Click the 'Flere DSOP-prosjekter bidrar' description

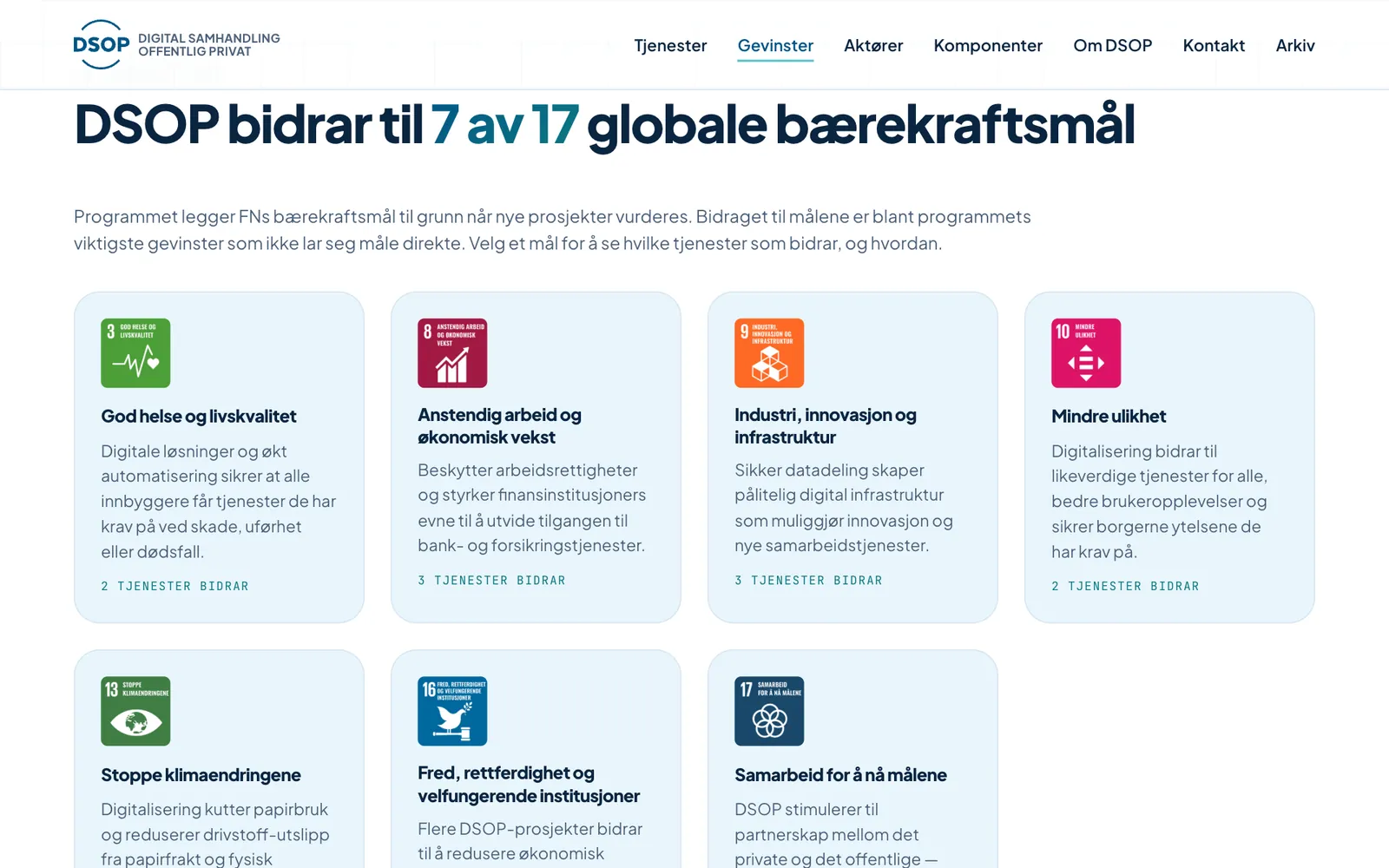530,842
